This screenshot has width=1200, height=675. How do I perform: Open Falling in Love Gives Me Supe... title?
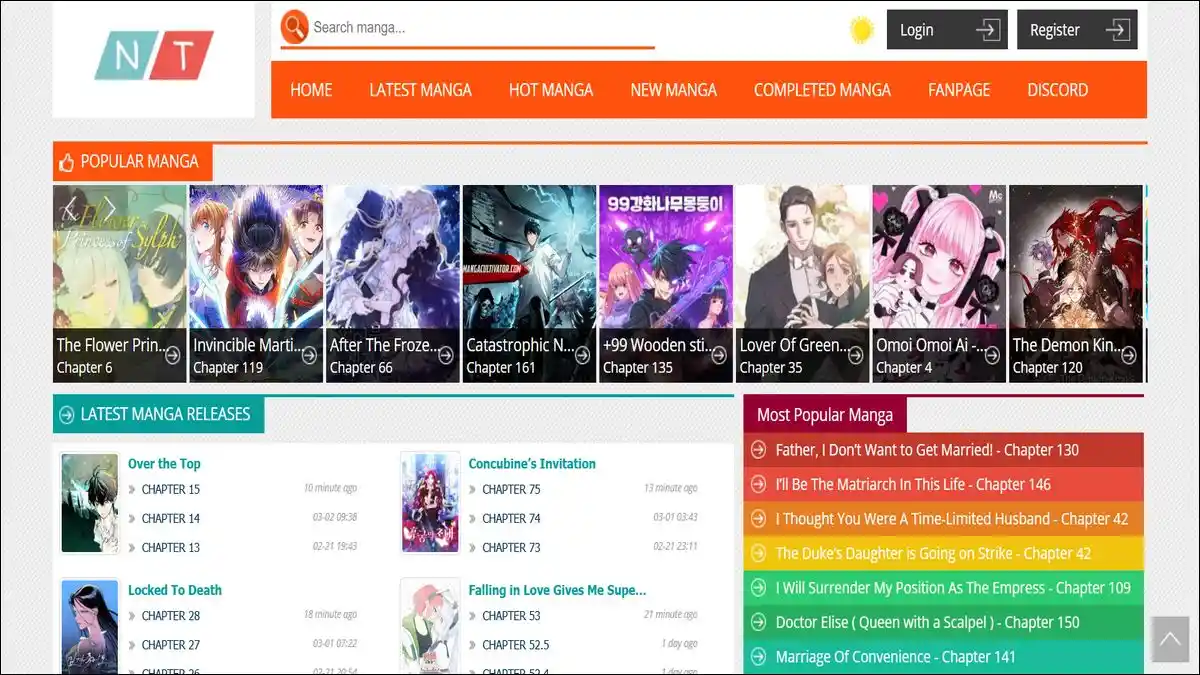(x=557, y=590)
